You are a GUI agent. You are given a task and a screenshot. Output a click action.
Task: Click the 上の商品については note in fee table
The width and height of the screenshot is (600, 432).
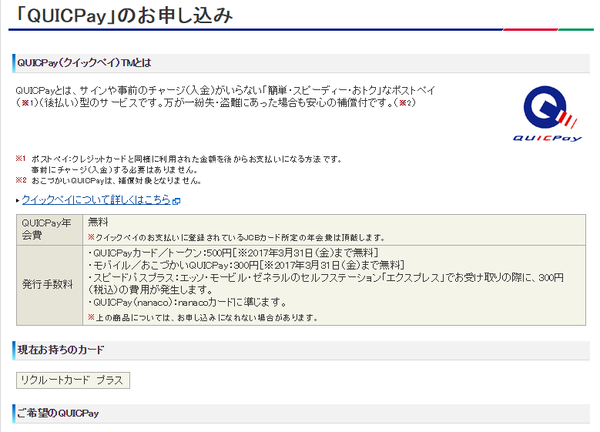click(x=203, y=318)
